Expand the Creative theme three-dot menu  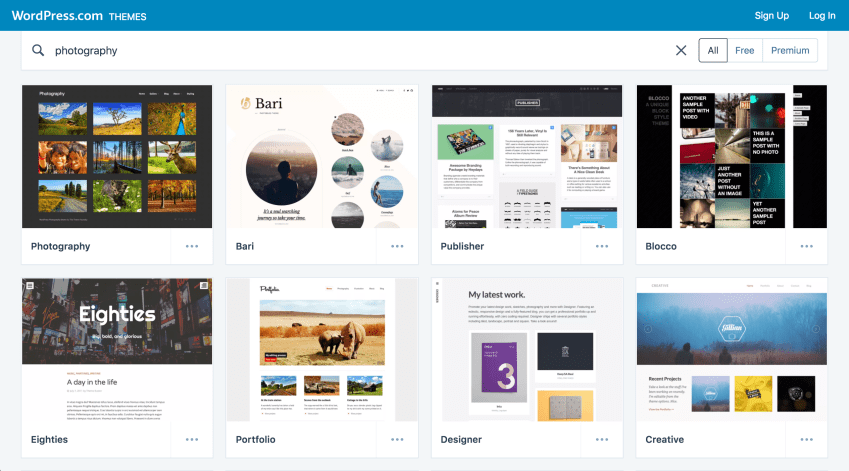pos(806,439)
